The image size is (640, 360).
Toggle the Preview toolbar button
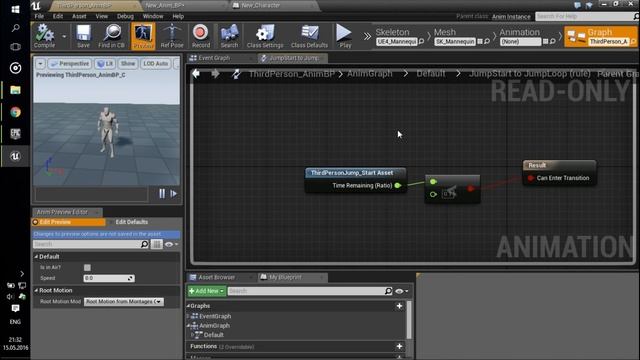(143, 36)
